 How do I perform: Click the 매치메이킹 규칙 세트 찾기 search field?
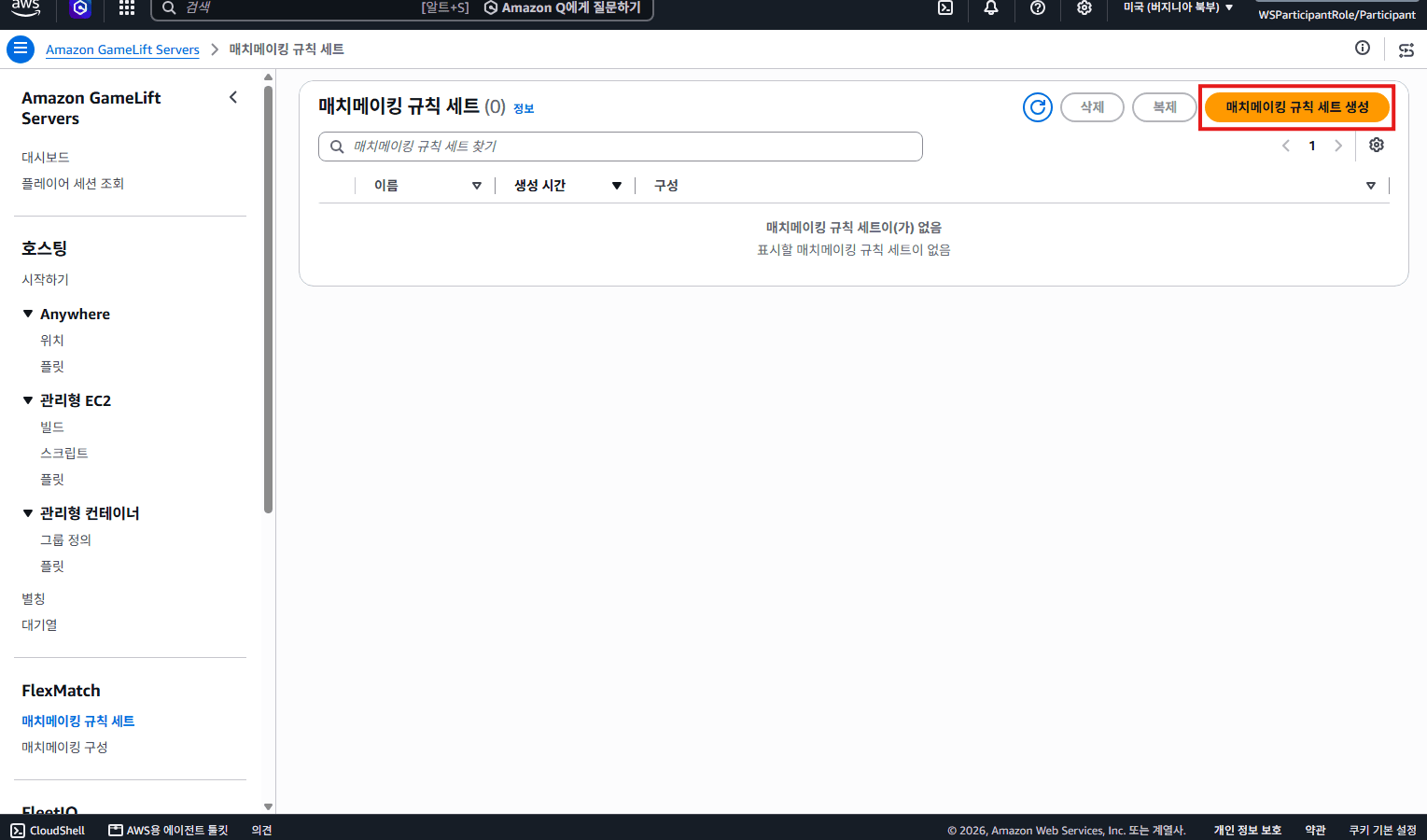click(621, 147)
